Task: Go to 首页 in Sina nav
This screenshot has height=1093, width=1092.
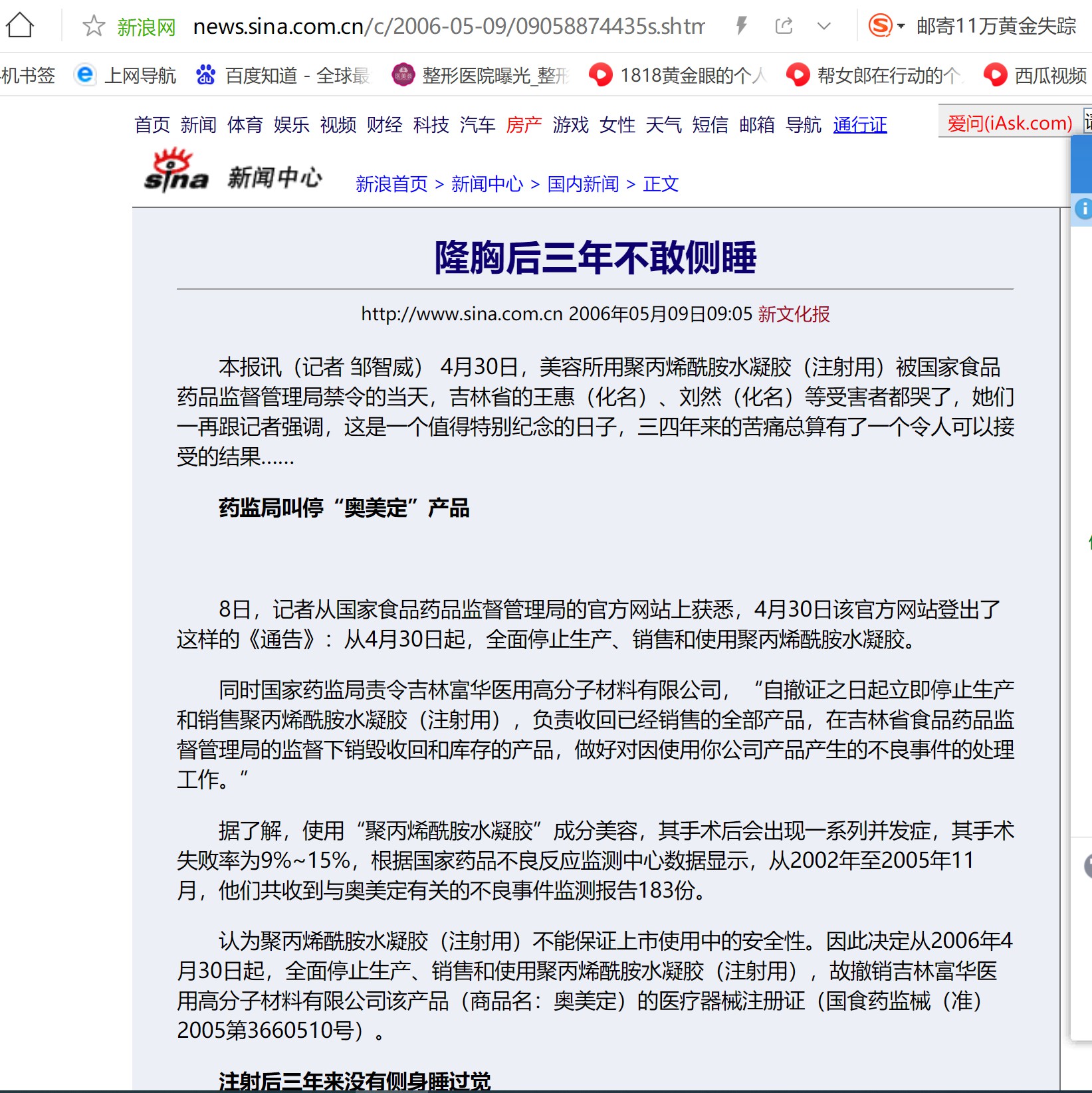Action: point(152,124)
